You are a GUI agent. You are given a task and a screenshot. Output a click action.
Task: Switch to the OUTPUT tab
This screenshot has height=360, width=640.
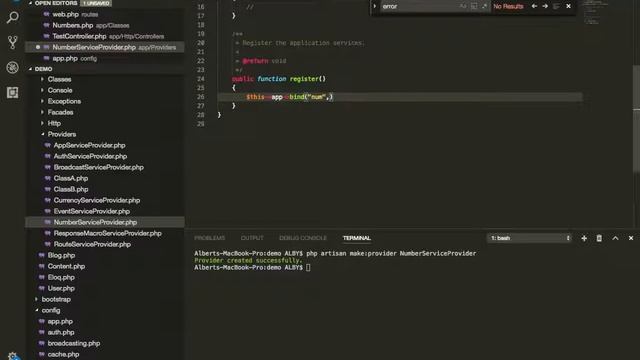[x=252, y=238]
